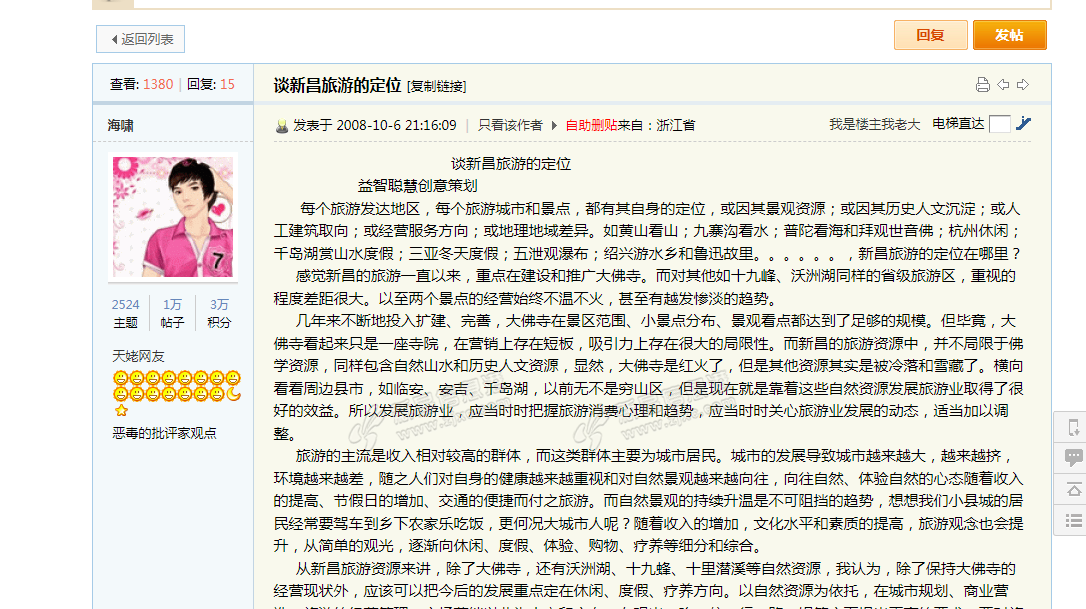The image size is (1086, 609).
Task: Open the 天姥网友 user group link
Action: pos(139,356)
